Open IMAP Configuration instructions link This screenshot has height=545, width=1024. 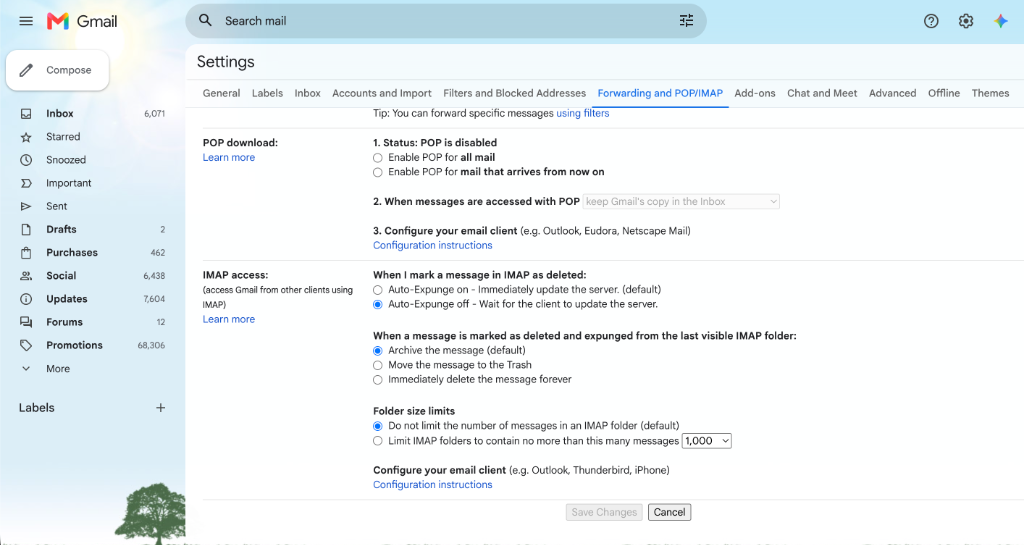(x=433, y=485)
